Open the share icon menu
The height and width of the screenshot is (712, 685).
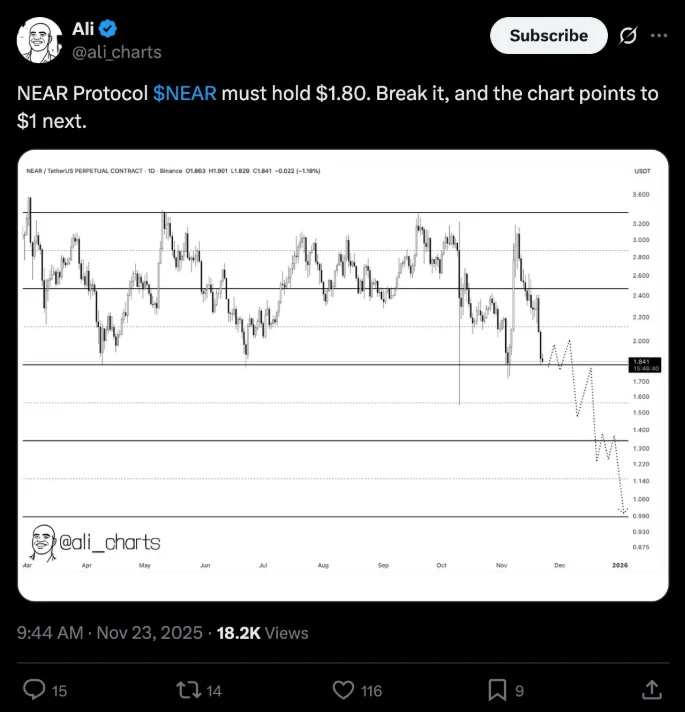651,689
